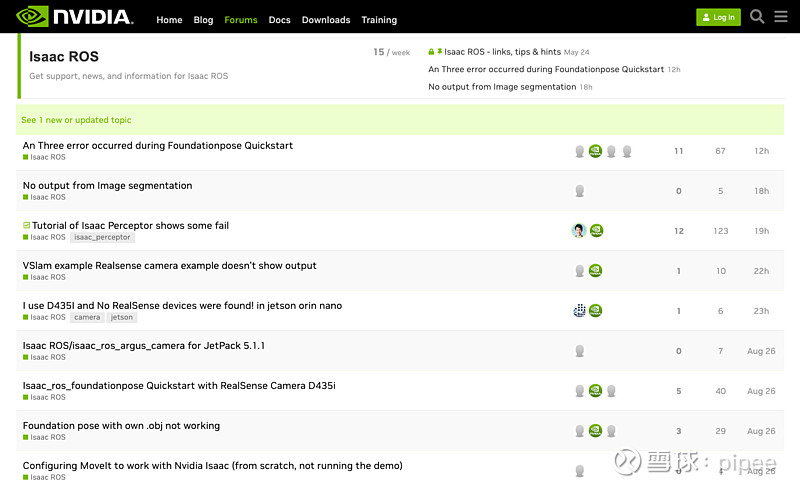Open the search magnifier icon
Screen dimensions: 800x487
click(757, 17)
